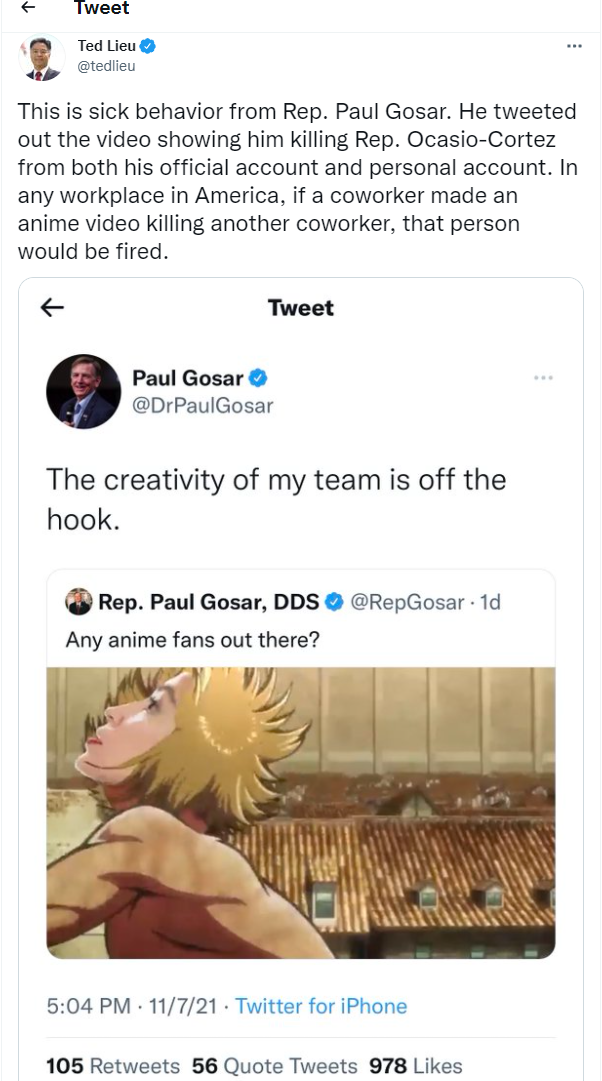View the 105 Retweets list
This screenshot has height=1081, width=602.
[x=113, y=1066]
